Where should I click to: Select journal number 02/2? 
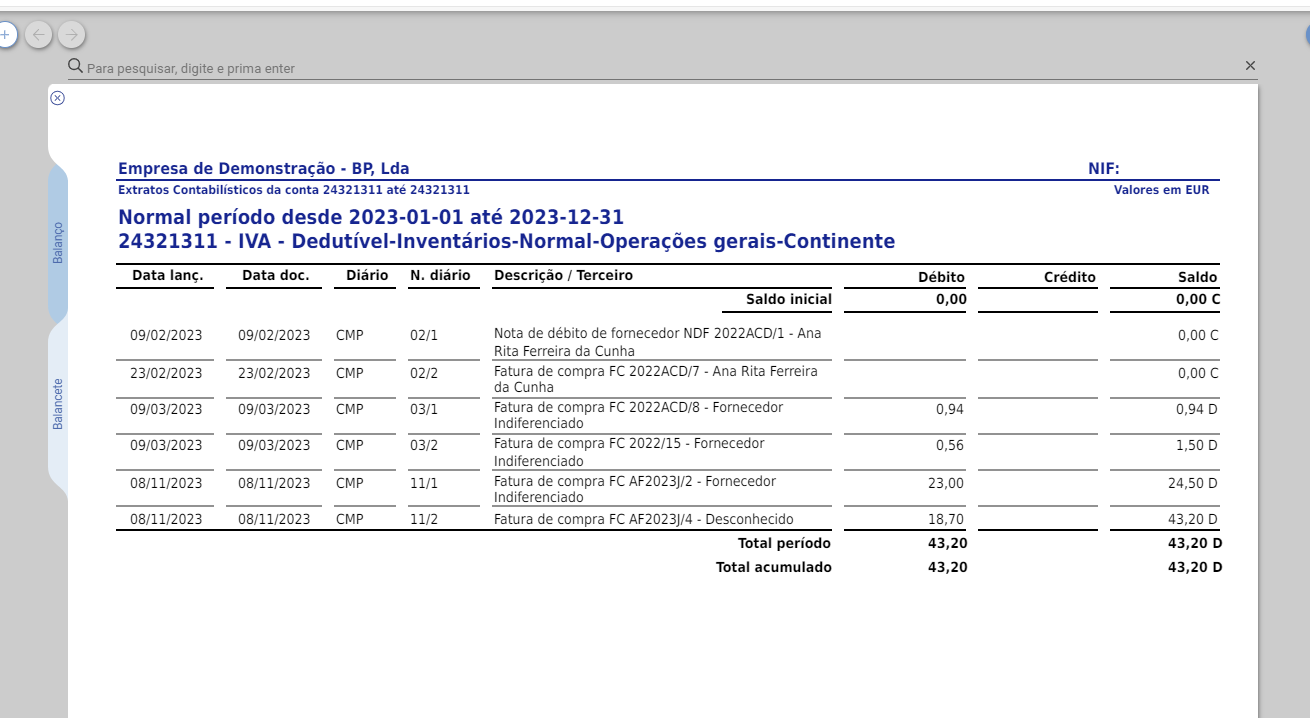coord(424,372)
